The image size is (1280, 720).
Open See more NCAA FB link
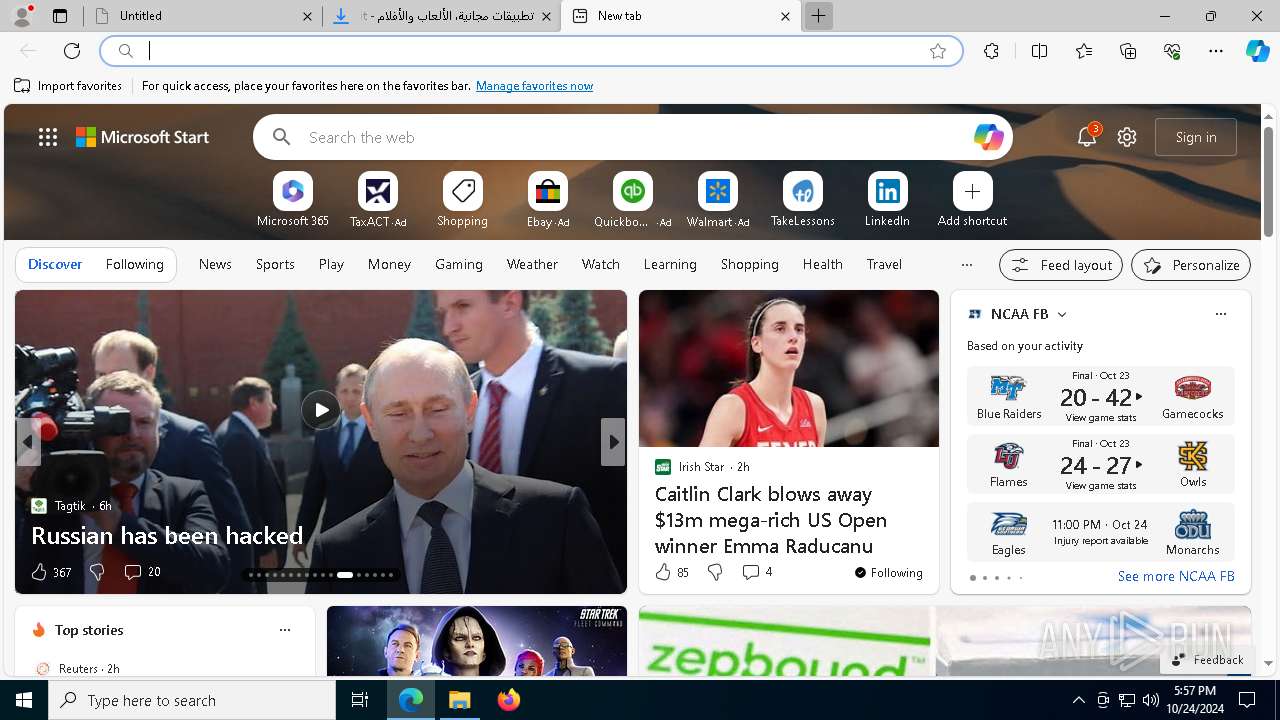[1176, 576]
